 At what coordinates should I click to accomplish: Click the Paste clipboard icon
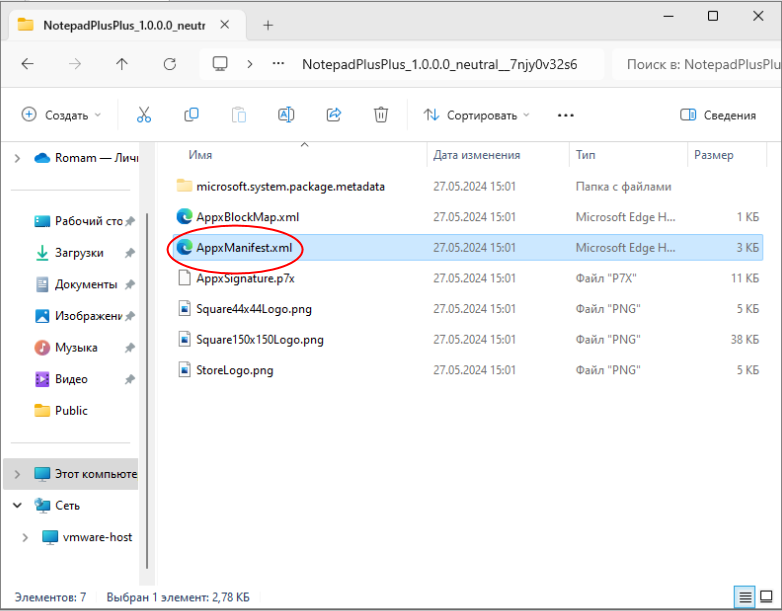tap(239, 115)
